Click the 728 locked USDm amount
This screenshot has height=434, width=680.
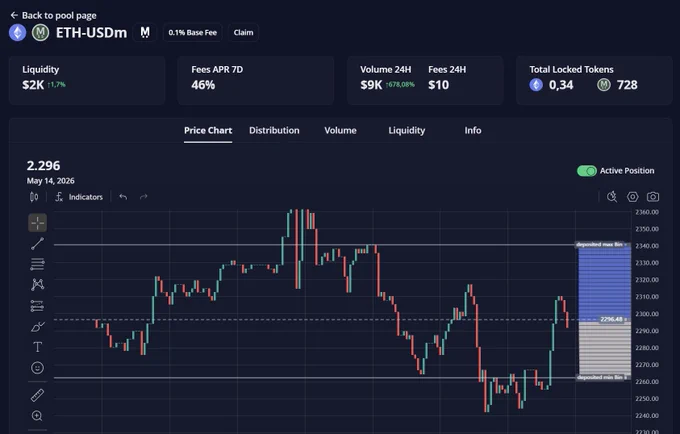(627, 85)
